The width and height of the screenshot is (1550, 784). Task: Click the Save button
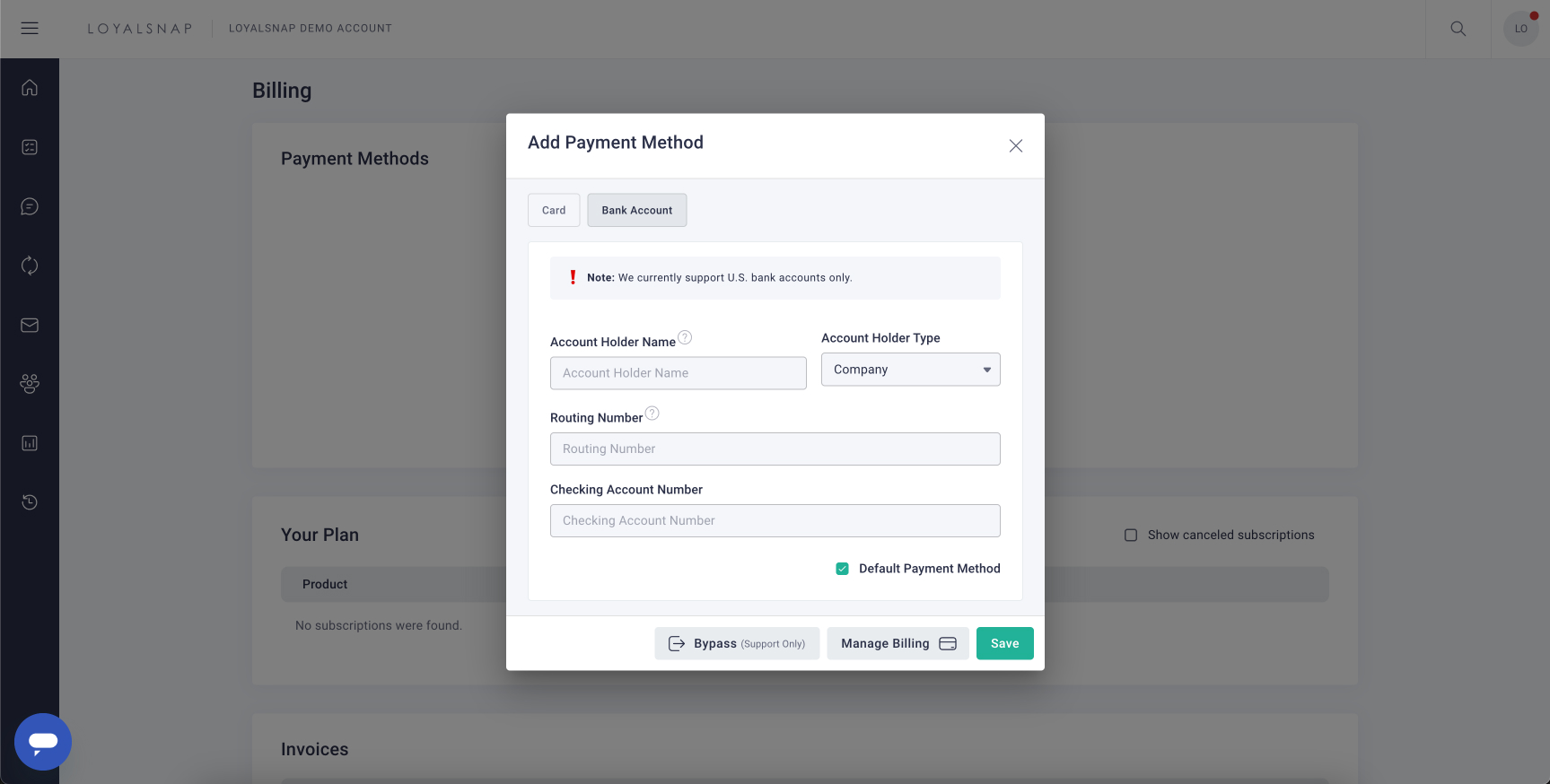(1004, 644)
